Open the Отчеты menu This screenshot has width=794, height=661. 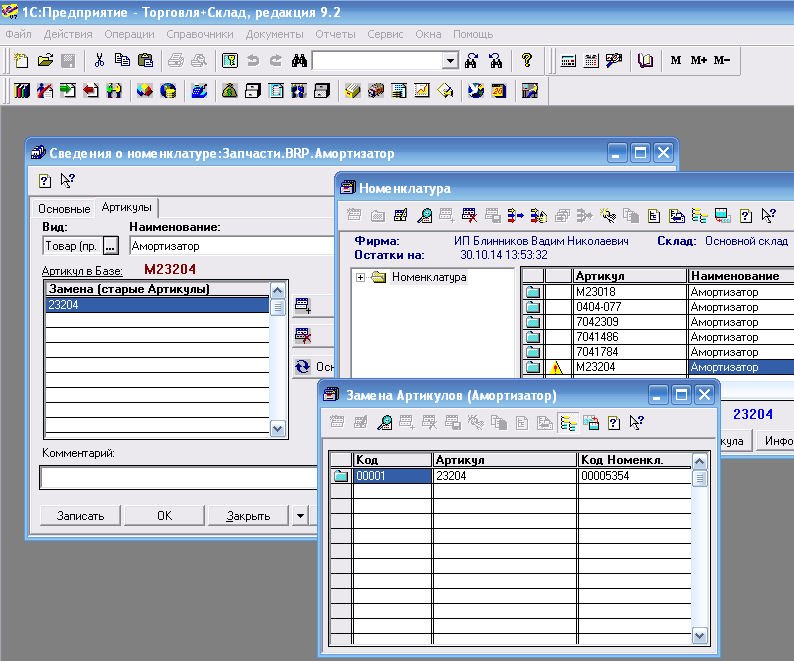335,34
